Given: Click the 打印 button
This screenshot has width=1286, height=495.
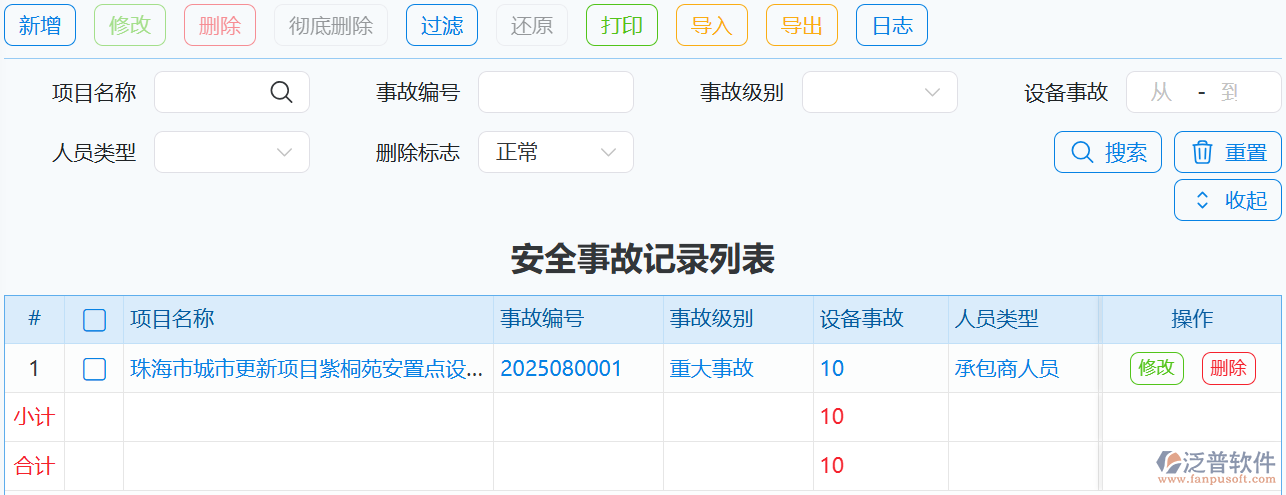Looking at the screenshot, I should (x=622, y=25).
